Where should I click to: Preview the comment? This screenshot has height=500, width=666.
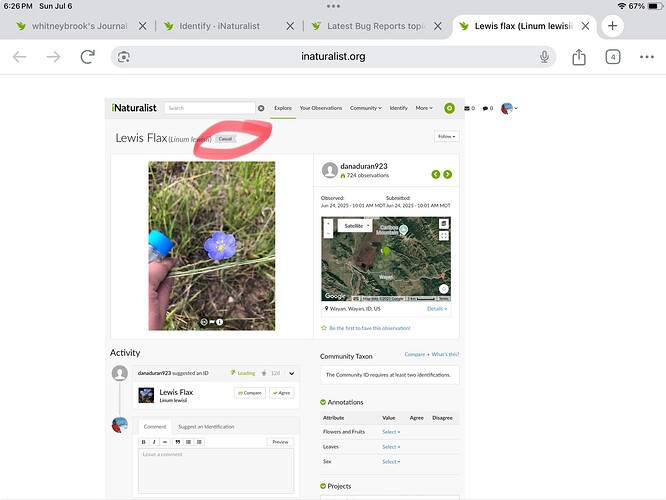tap(280, 442)
